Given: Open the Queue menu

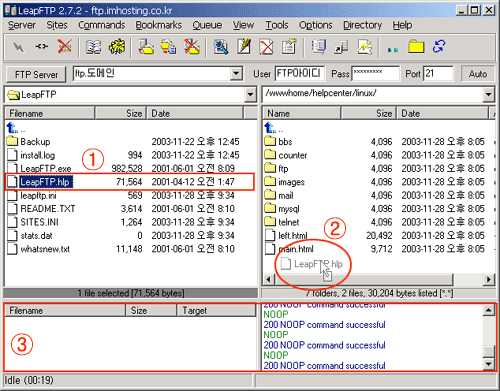Looking at the screenshot, I should click(207, 25).
